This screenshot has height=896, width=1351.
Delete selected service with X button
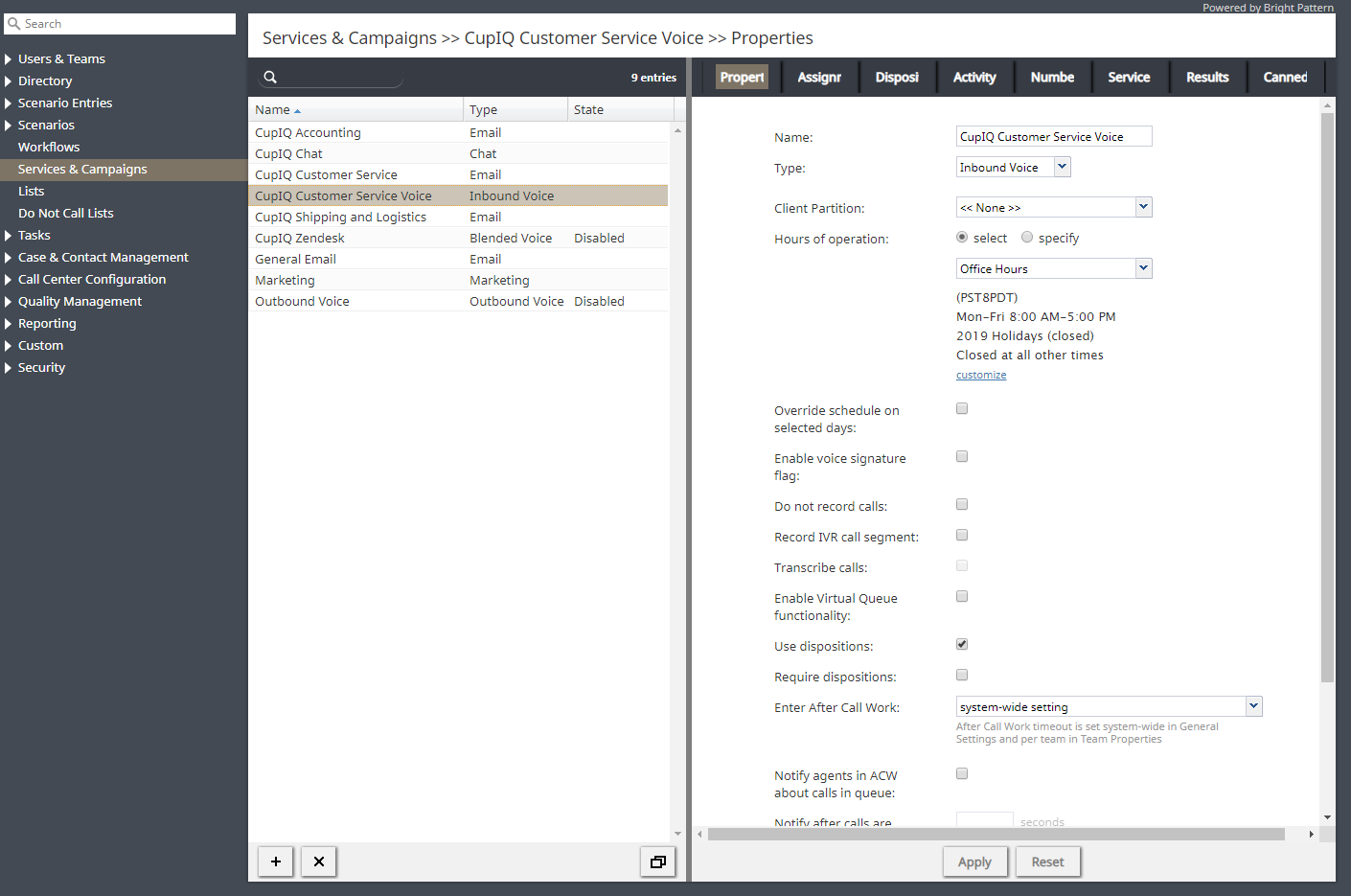[x=319, y=862]
